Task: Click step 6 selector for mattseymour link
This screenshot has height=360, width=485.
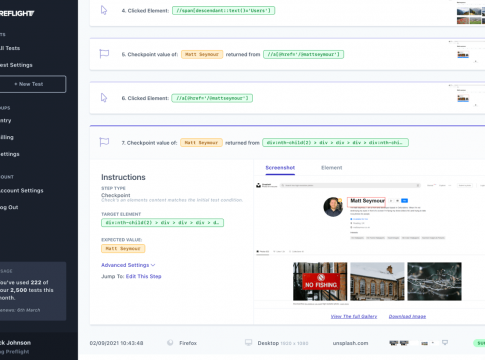Action: pyautogui.click(x=212, y=98)
